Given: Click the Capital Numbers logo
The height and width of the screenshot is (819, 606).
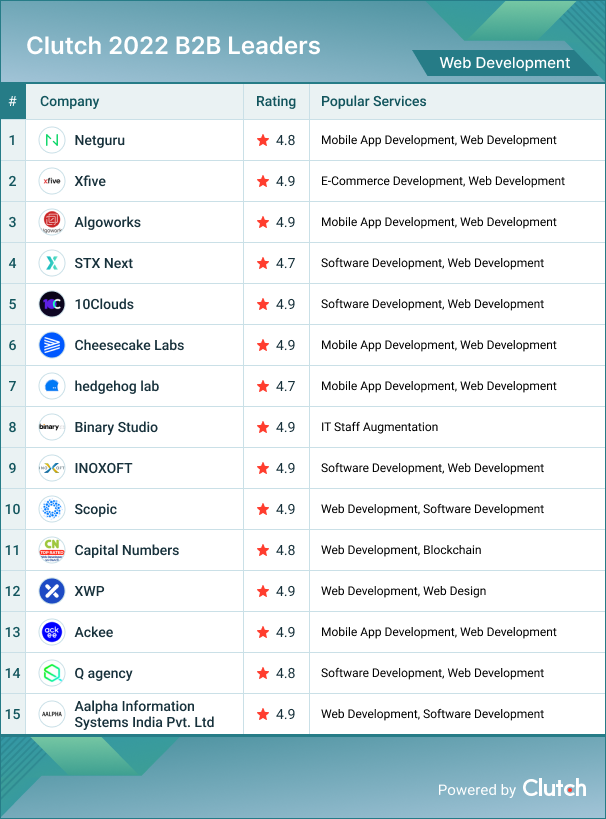Looking at the screenshot, I should 52,550.
